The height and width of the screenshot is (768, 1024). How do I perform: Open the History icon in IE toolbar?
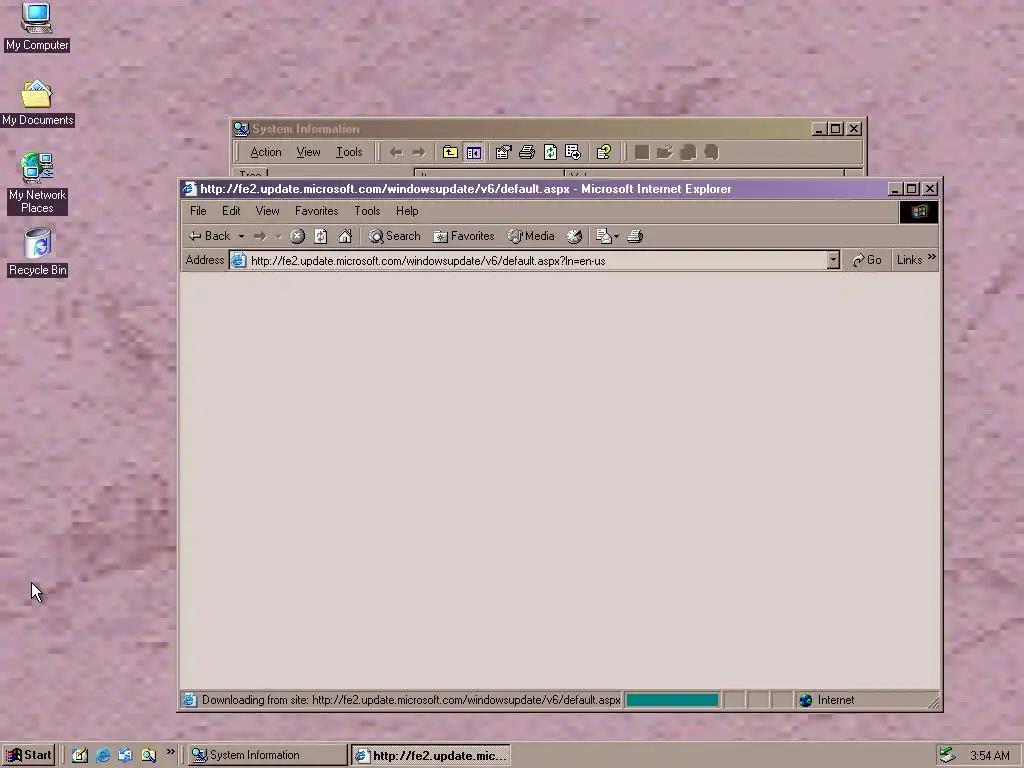574,236
